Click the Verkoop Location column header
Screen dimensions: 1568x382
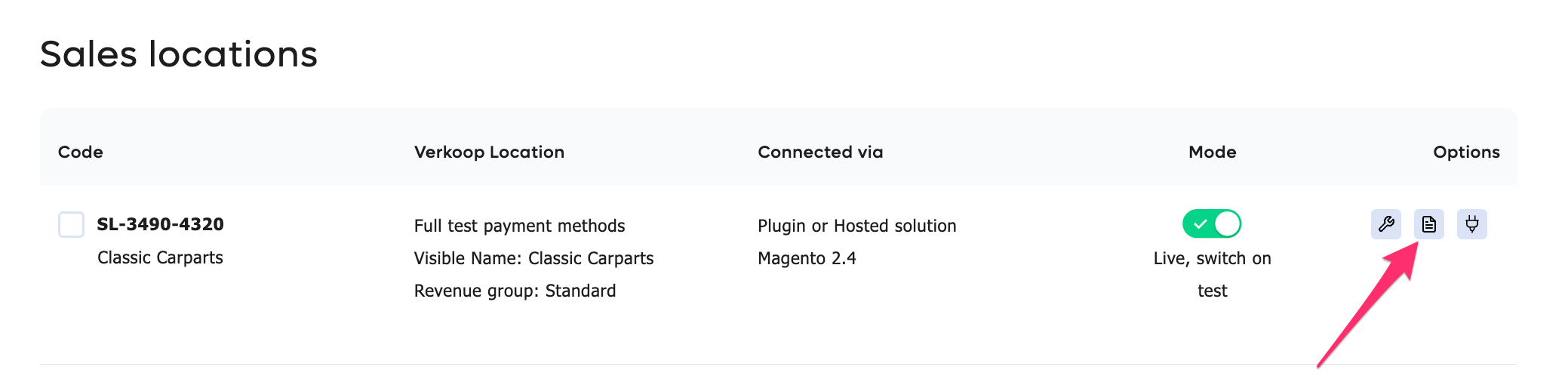(x=489, y=152)
